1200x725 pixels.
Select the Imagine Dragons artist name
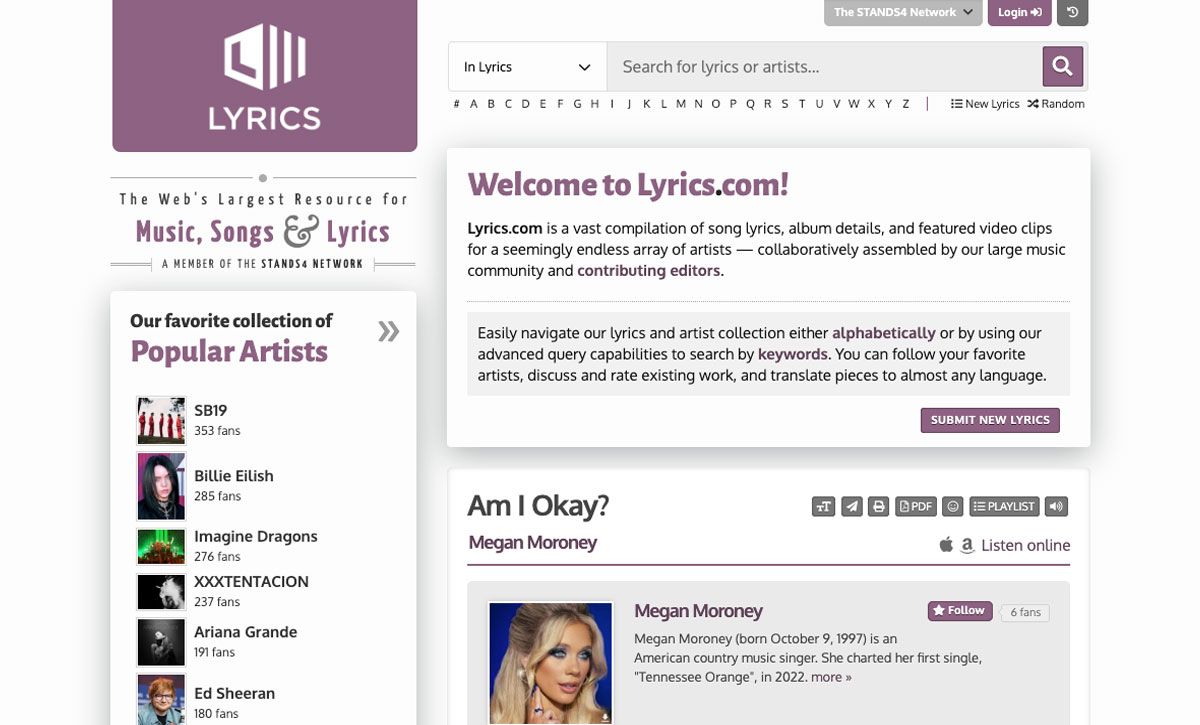(256, 536)
